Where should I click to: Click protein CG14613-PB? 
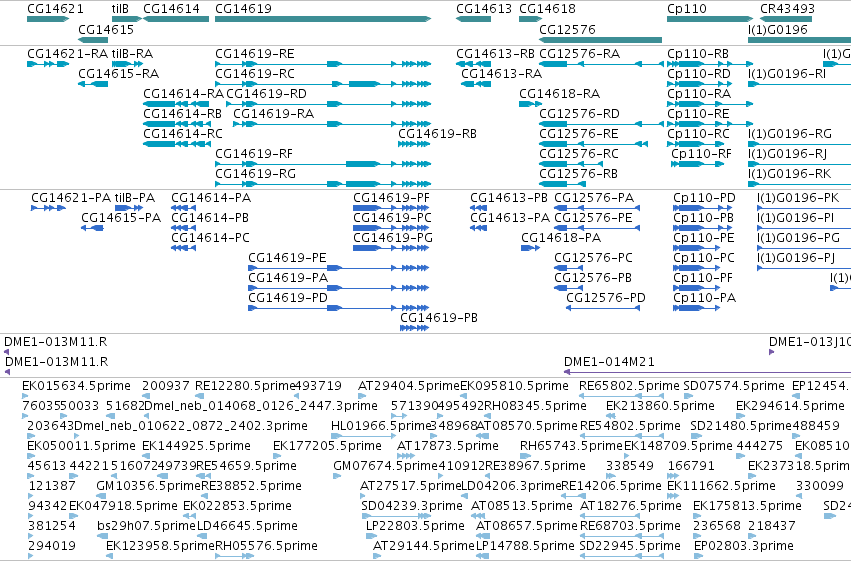(509, 198)
